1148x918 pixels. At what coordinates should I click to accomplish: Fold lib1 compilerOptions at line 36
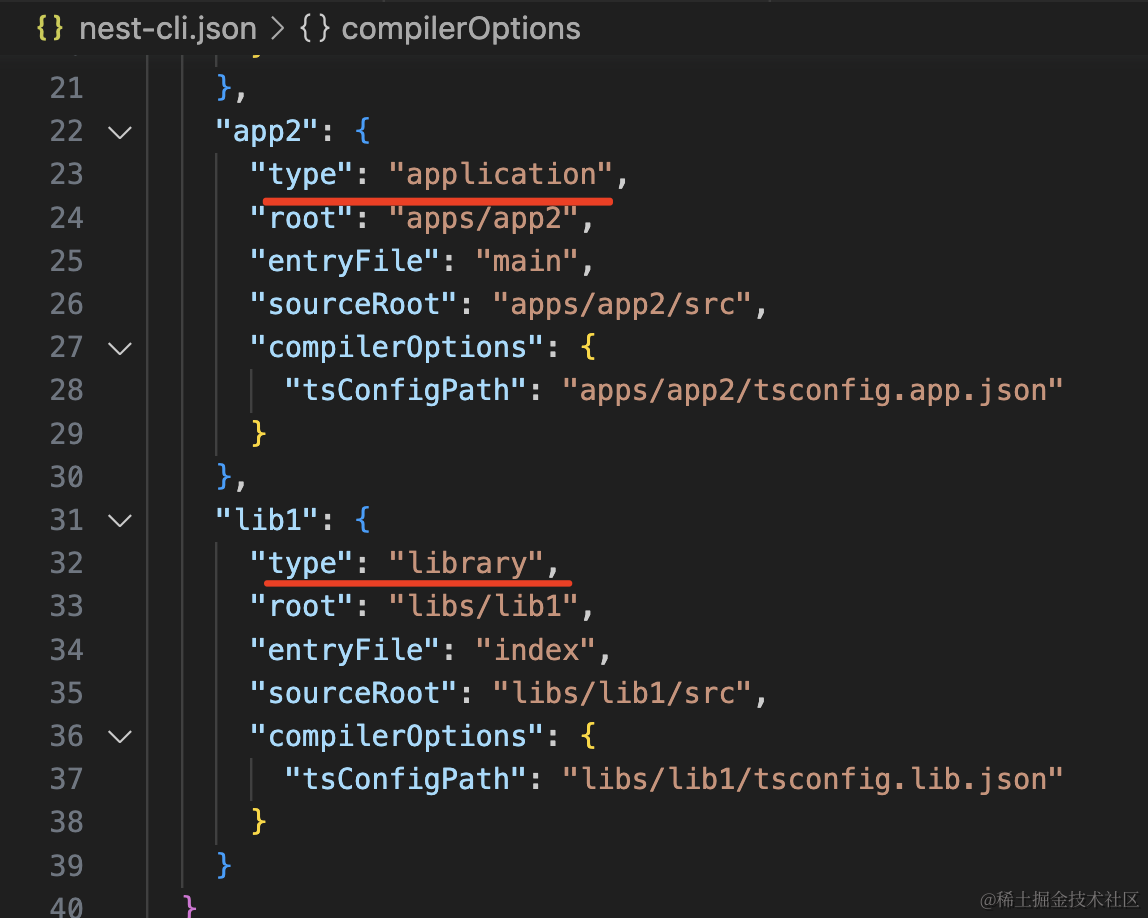pyautogui.click(x=120, y=737)
